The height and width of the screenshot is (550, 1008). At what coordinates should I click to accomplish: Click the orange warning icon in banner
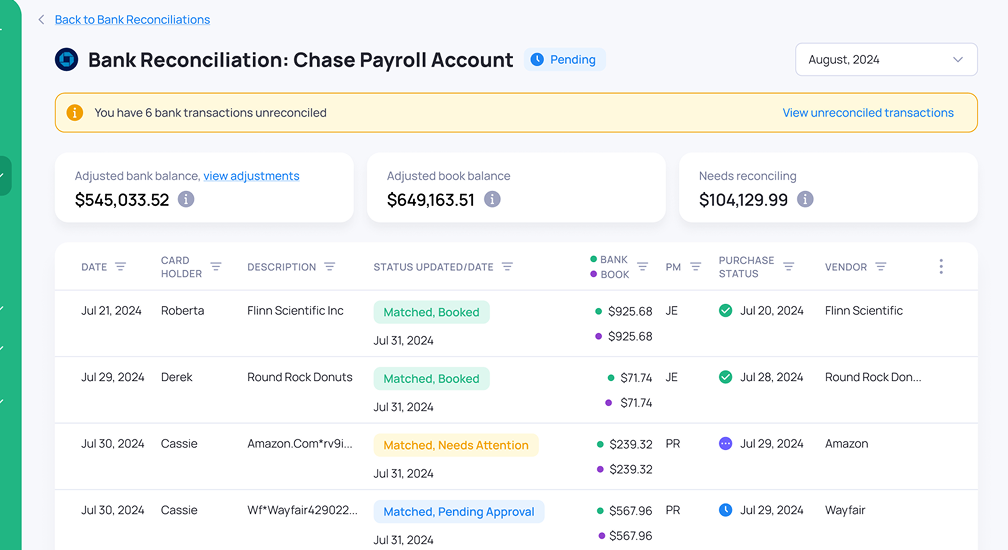75,113
